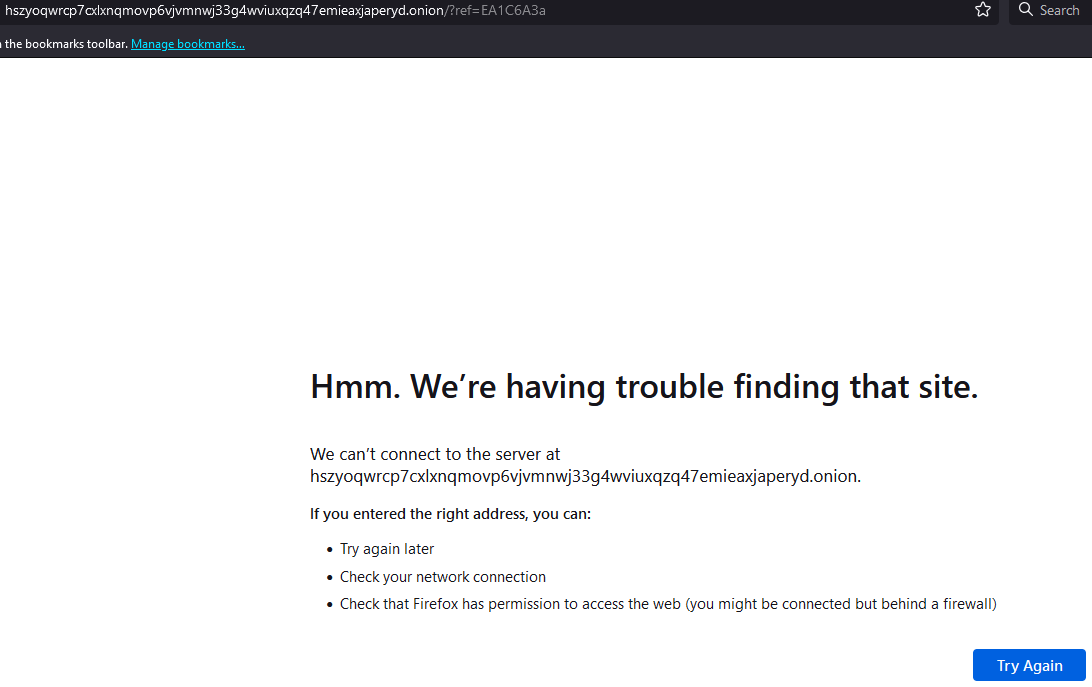Screen dimensions: 1092x687
Task: Click the onion address in the error message
Action: [585, 477]
